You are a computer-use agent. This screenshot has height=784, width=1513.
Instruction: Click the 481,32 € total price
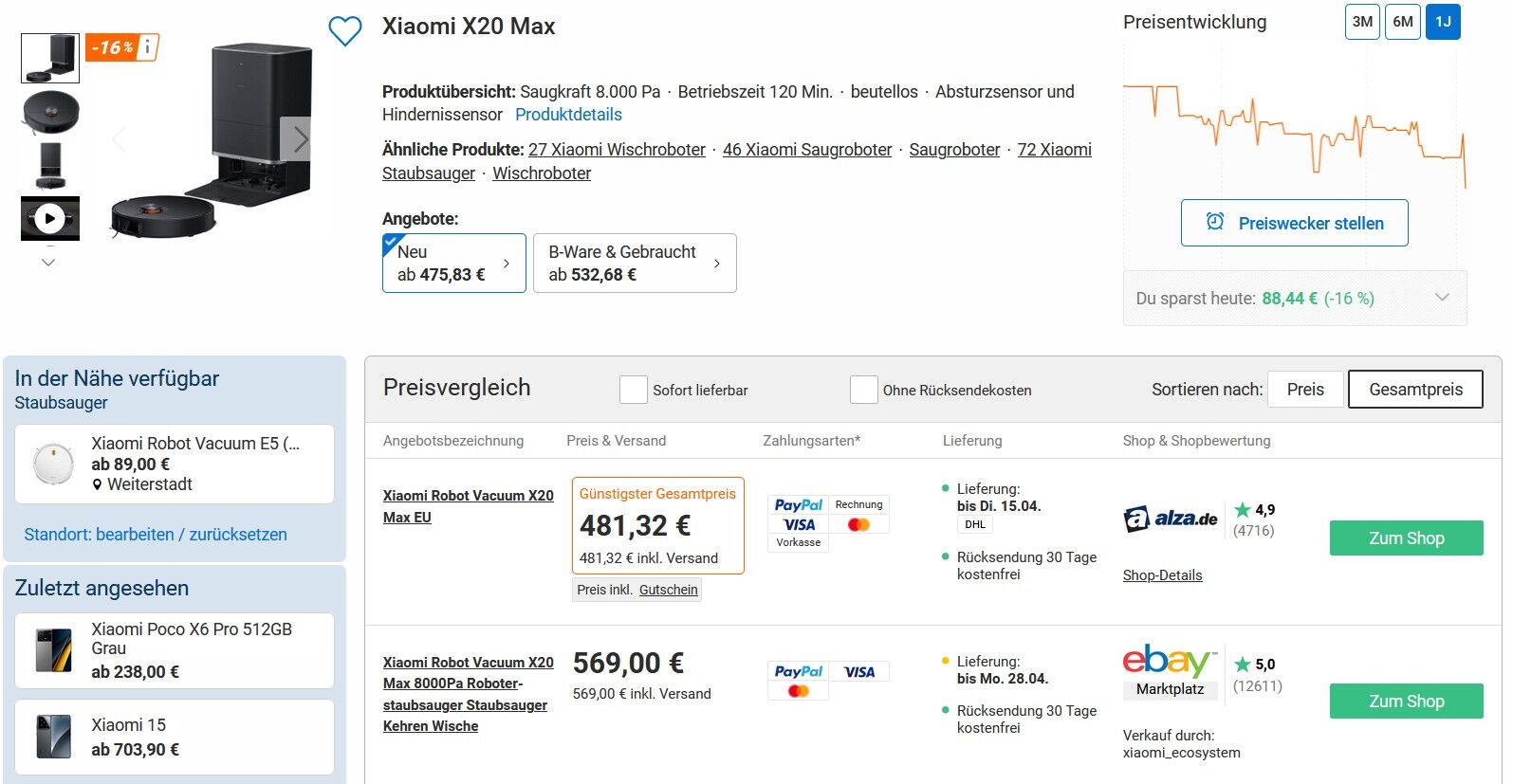click(635, 525)
